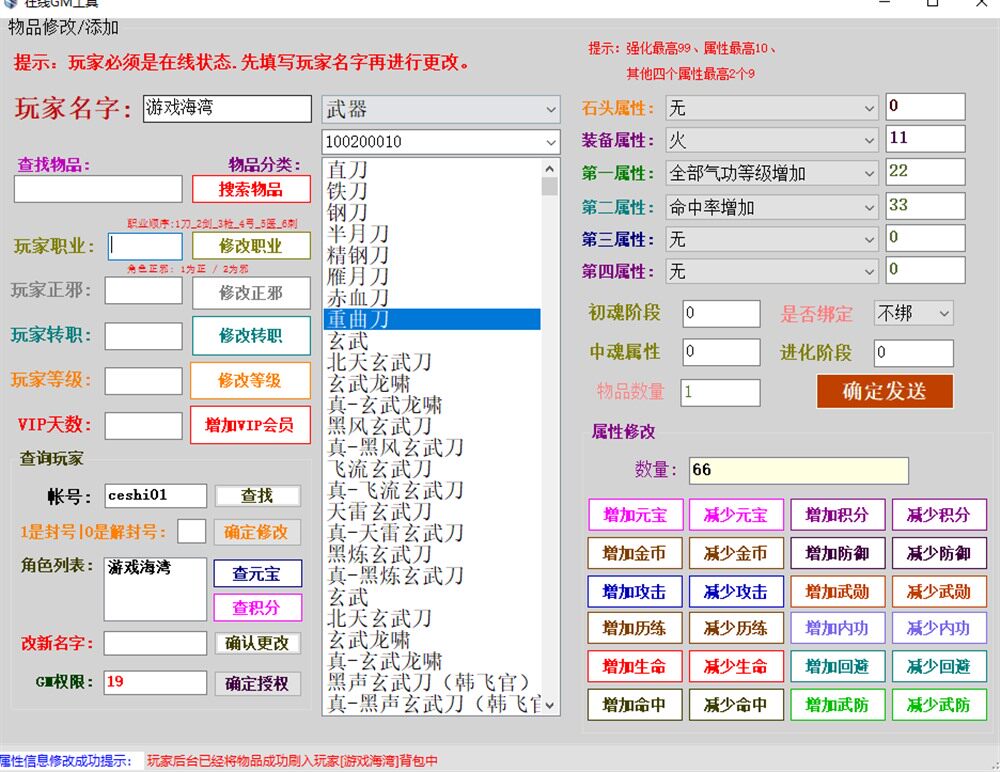
Task: Click the 搜索物品 button
Action: (x=251, y=189)
